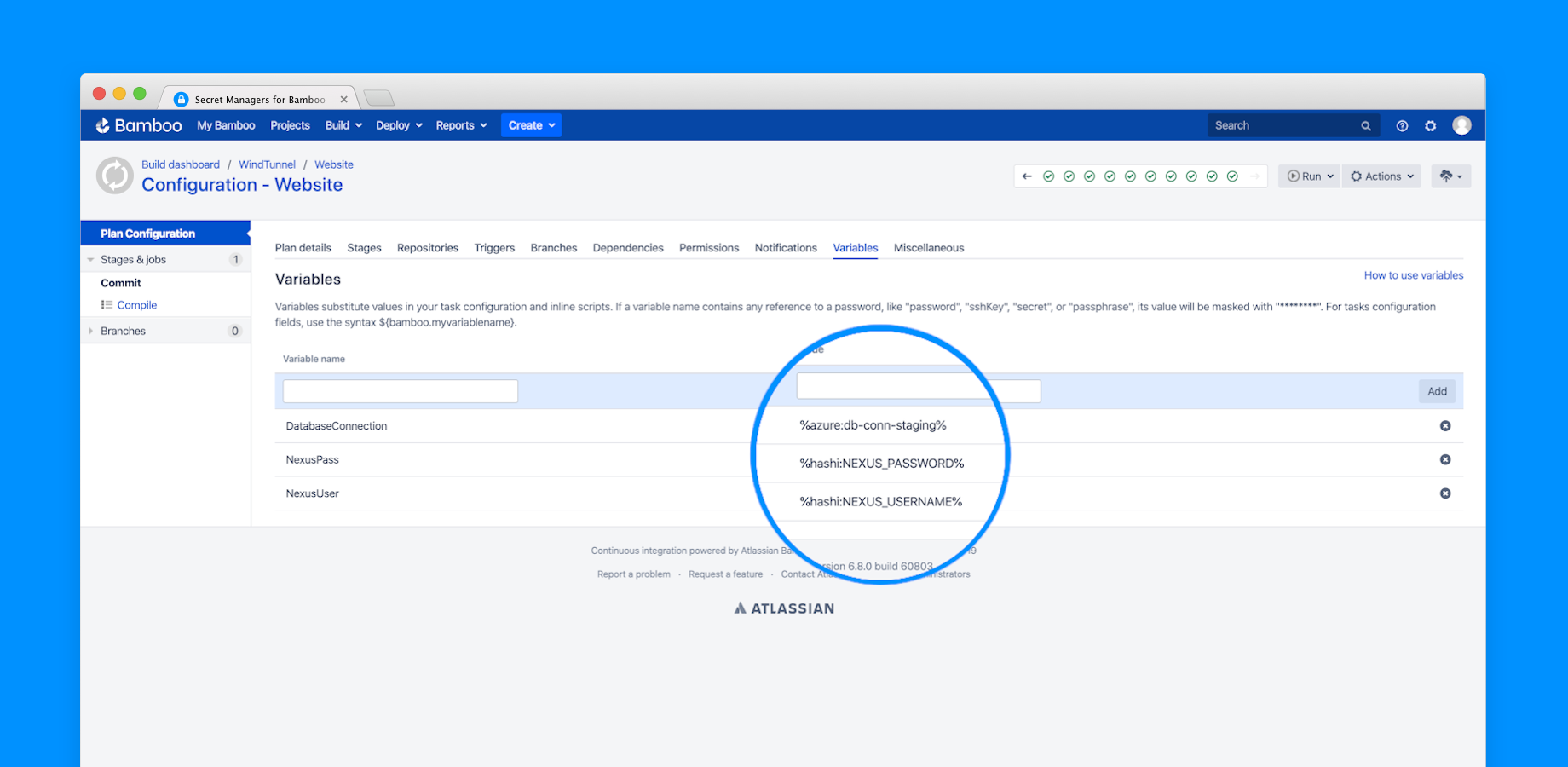
Task: Click the search magnifier icon
Action: [x=1365, y=125]
